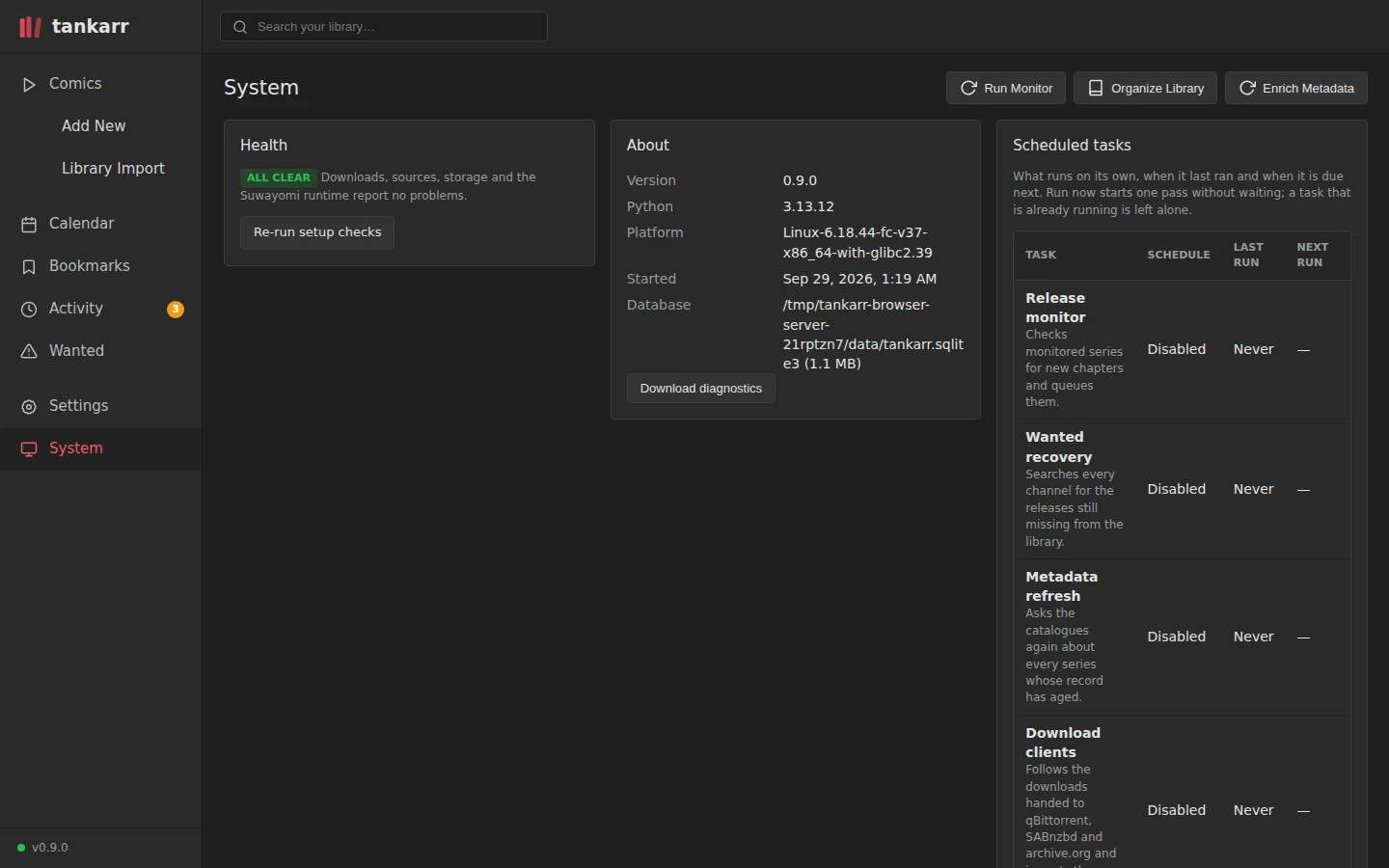Click Never last run for Wanted recovery
This screenshot has width=1389, height=868.
click(1254, 489)
